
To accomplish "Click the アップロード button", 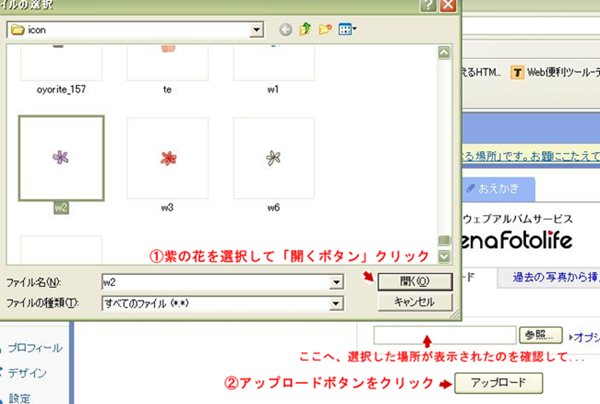I will click(x=499, y=383).
